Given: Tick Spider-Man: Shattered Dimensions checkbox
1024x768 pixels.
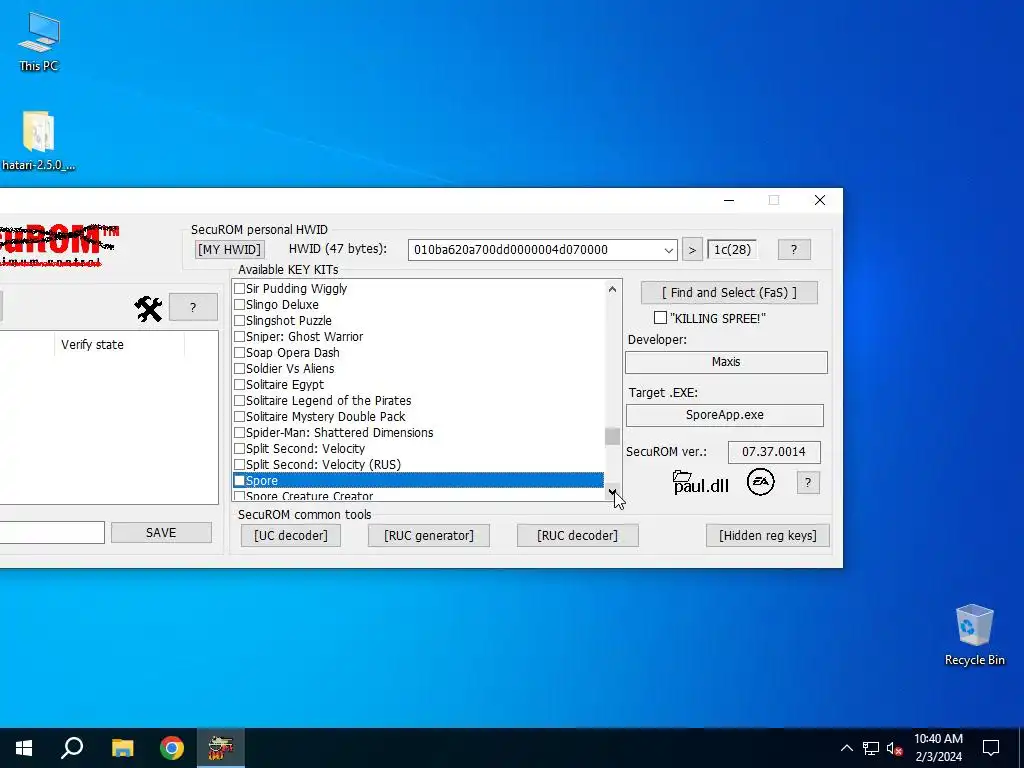Looking at the screenshot, I should pos(239,433).
